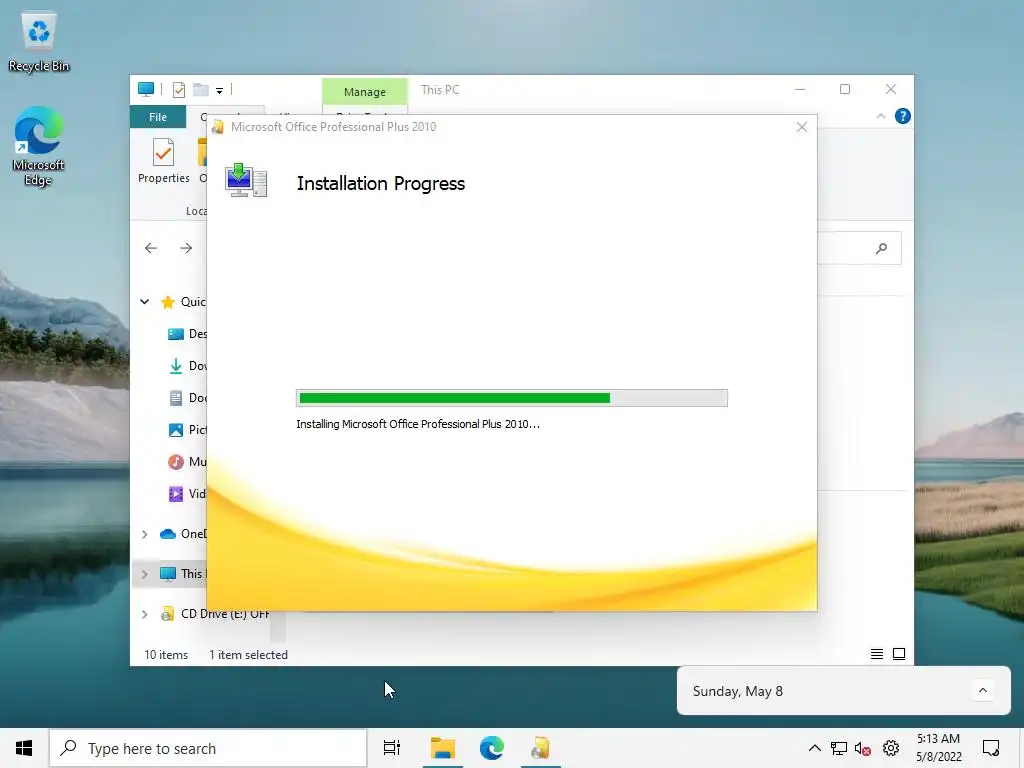Image resolution: width=1024 pixels, height=768 pixels.
Task: Select the OneDrive cloud item
Action: click(183, 534)
